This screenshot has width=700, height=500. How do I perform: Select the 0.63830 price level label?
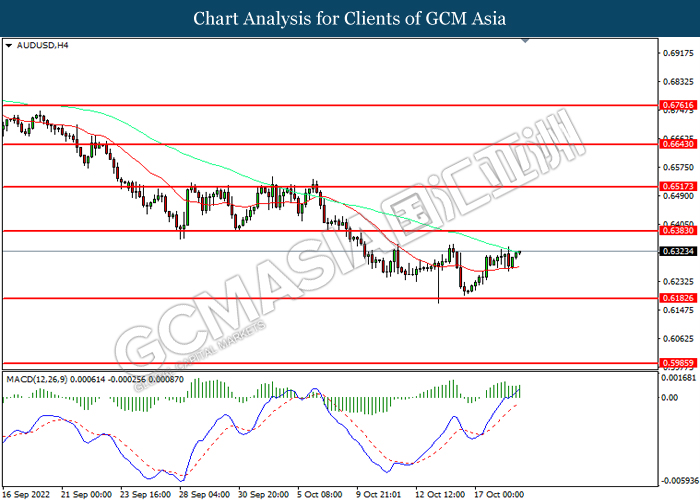coord(678,230)
